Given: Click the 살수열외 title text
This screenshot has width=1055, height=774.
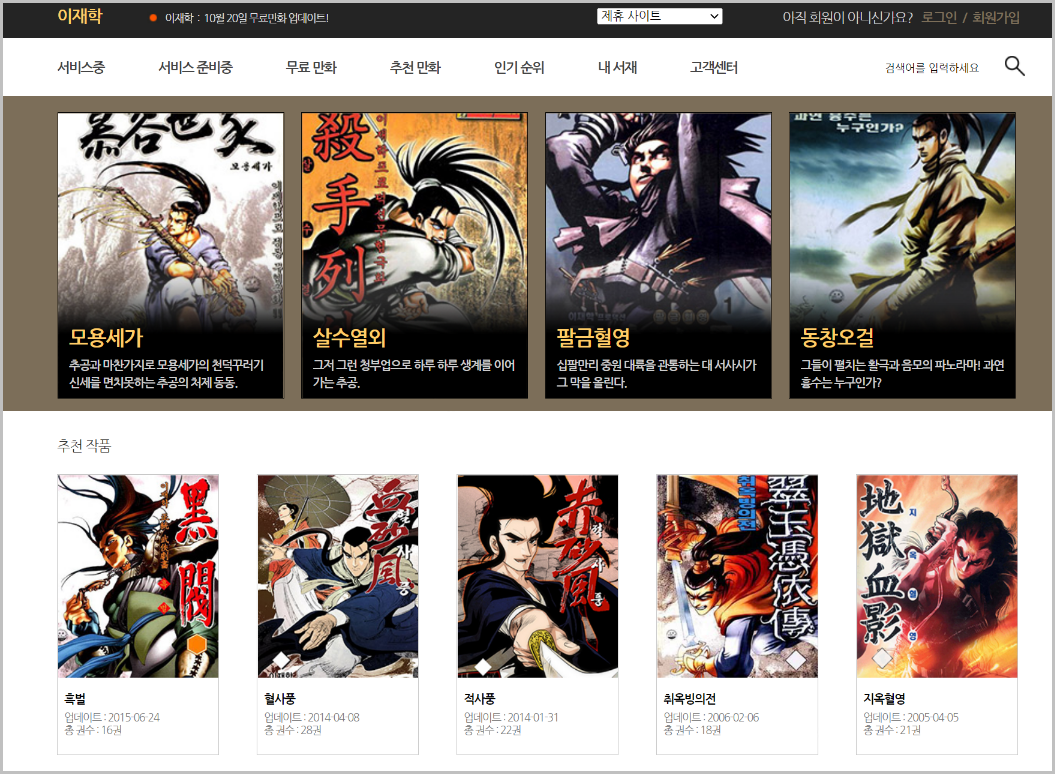Looking at the screenshot, I should coord(349,337).
